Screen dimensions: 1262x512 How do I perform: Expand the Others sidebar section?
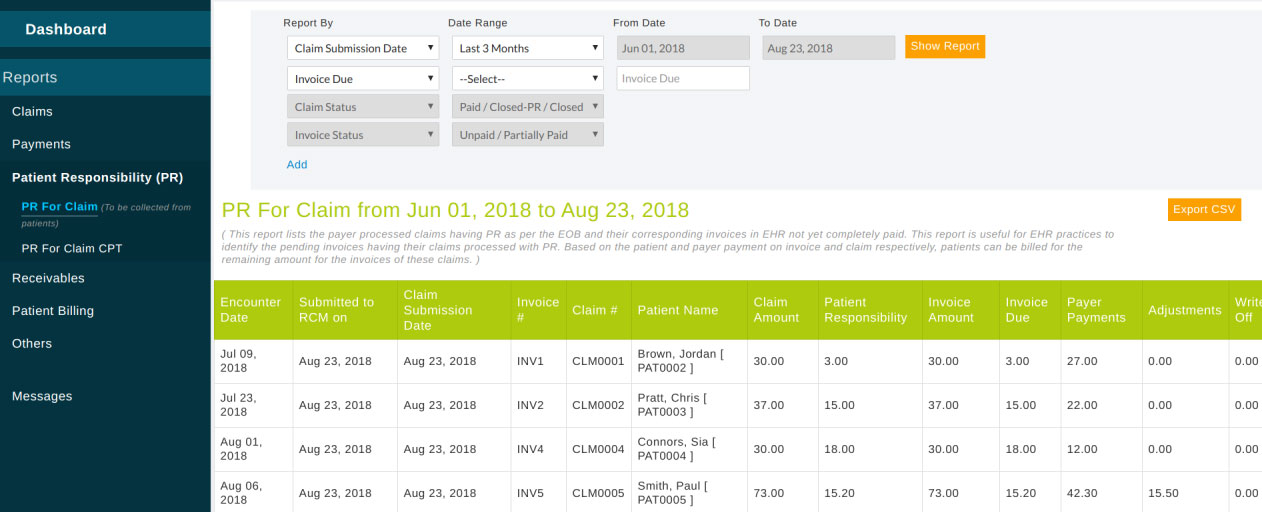click(32, 344)
